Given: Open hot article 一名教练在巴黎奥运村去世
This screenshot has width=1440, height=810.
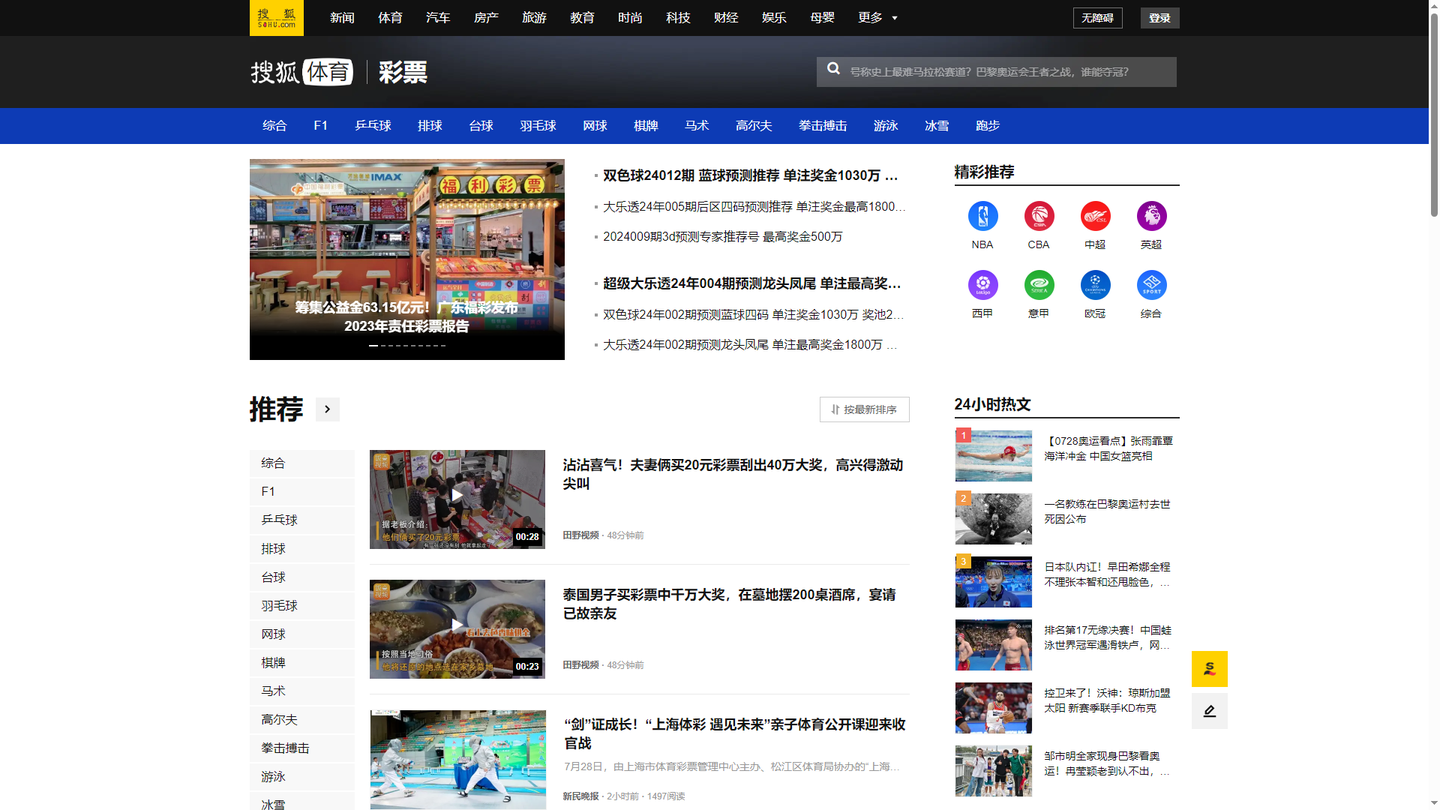Looking at the screenshot, I should tap(1107, 512).
